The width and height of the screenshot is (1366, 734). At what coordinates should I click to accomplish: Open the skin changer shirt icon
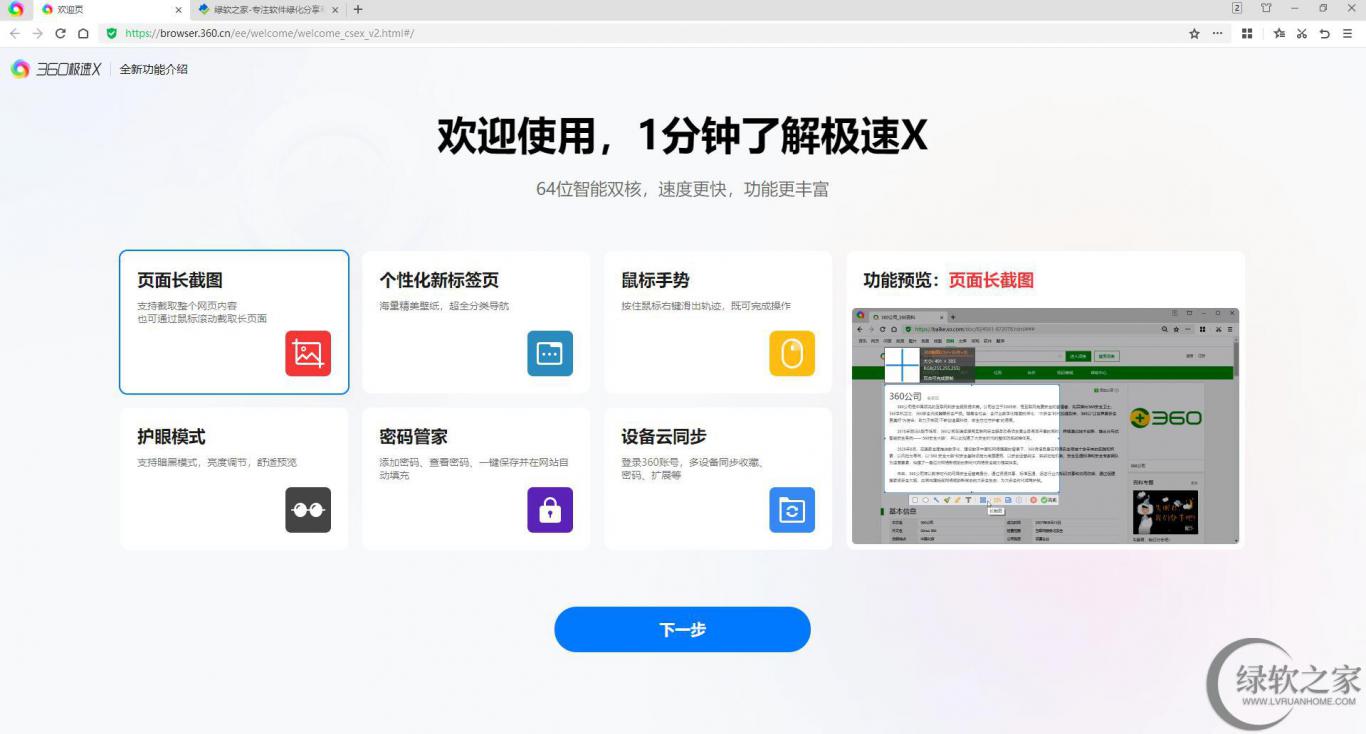click(1266, 9)
